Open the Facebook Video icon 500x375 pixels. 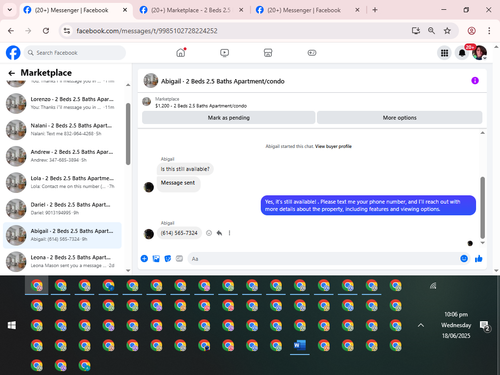click(224, 53)
